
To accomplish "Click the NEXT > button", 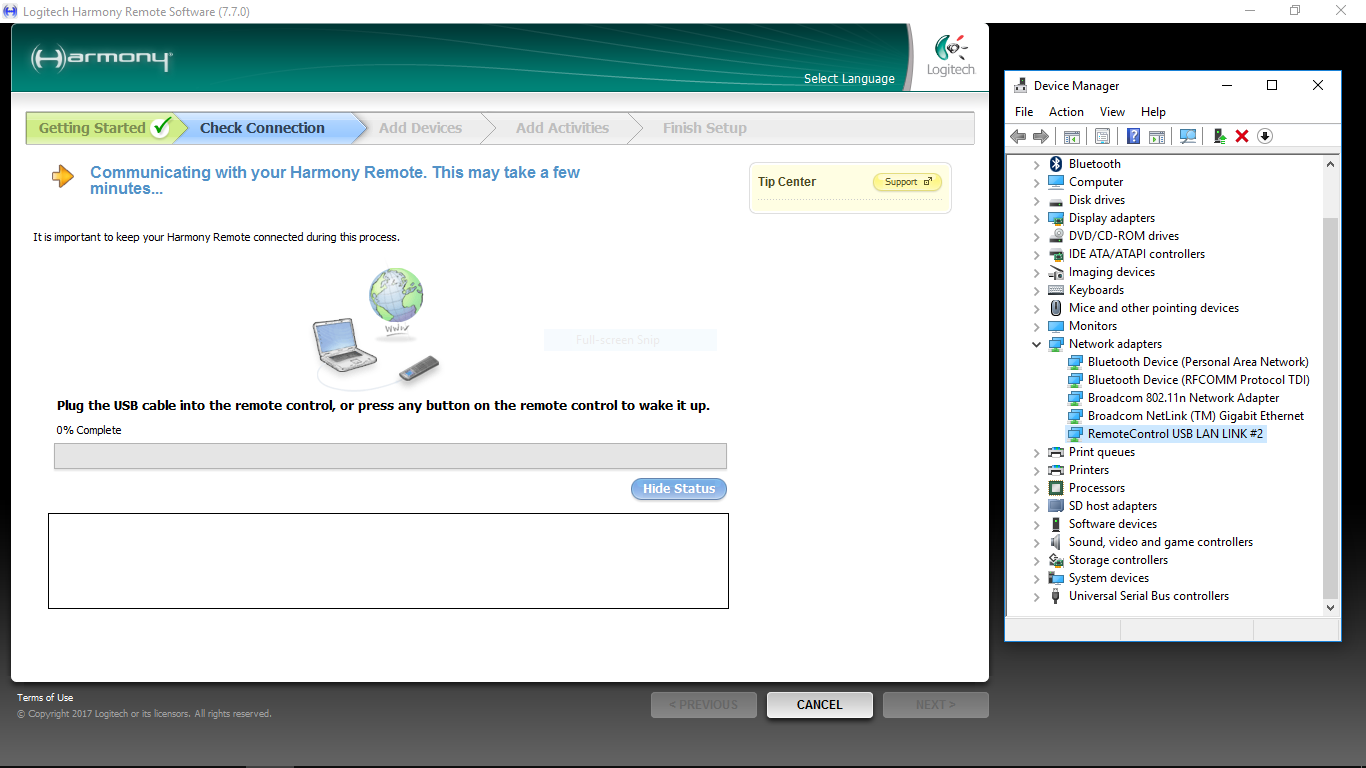I will point(936,705).
